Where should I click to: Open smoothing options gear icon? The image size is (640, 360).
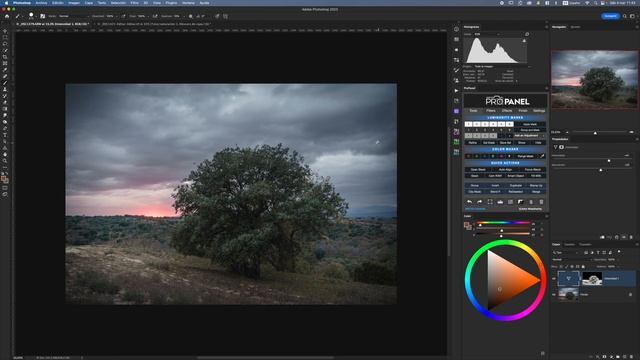pos(190,16)
